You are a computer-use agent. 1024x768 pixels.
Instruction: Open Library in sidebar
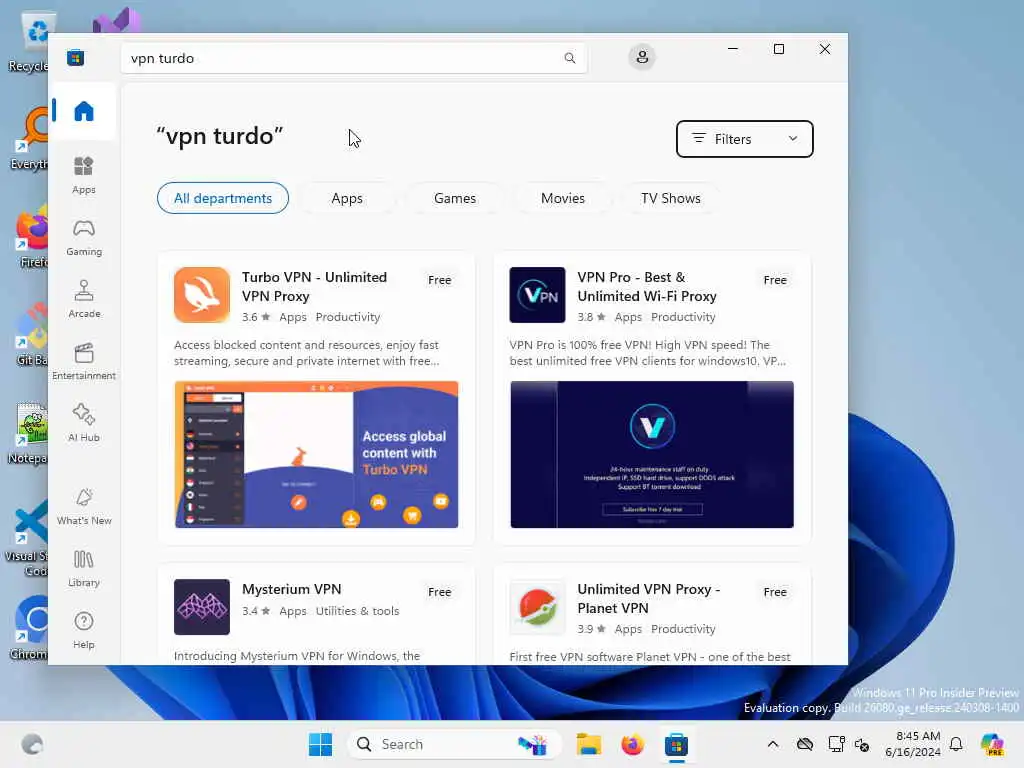click(84, 568)
